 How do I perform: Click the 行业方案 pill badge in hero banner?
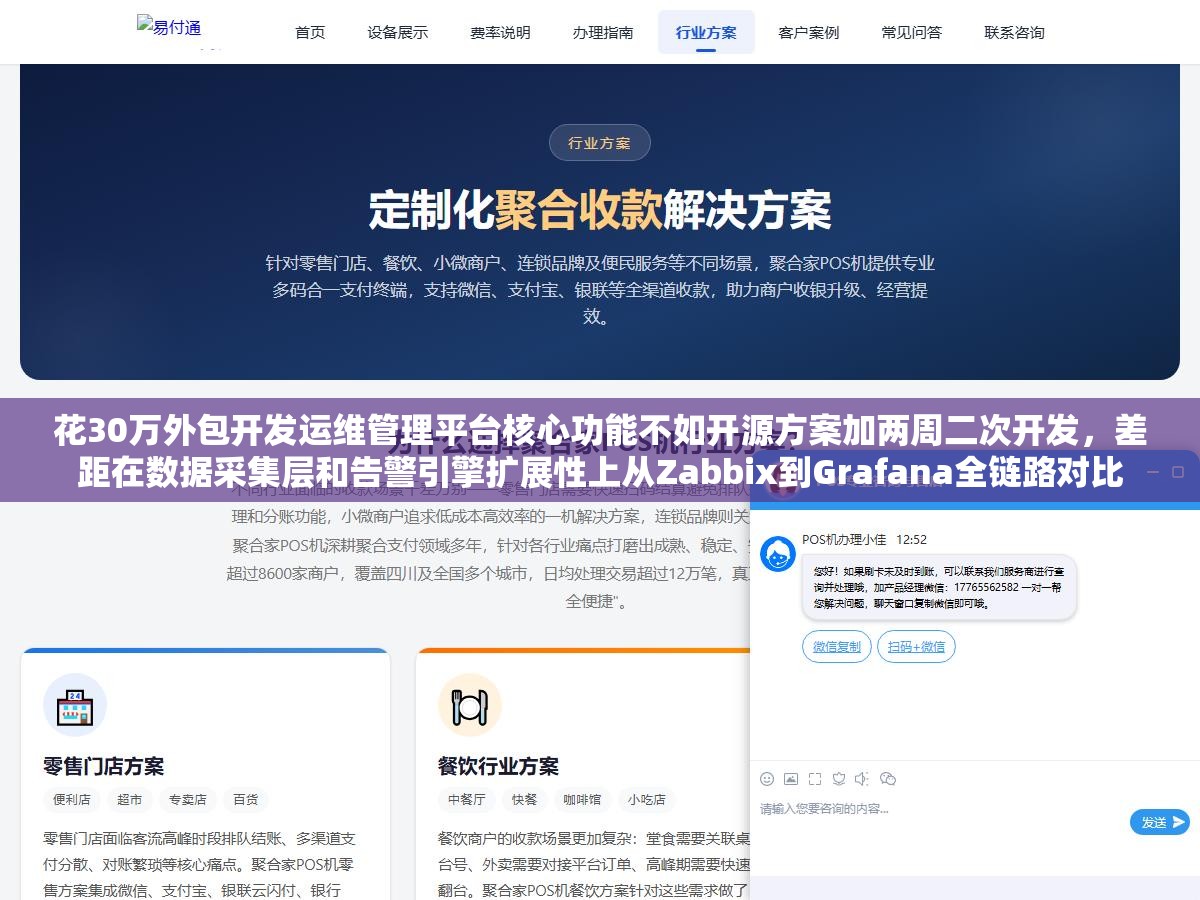pos(600,143)
